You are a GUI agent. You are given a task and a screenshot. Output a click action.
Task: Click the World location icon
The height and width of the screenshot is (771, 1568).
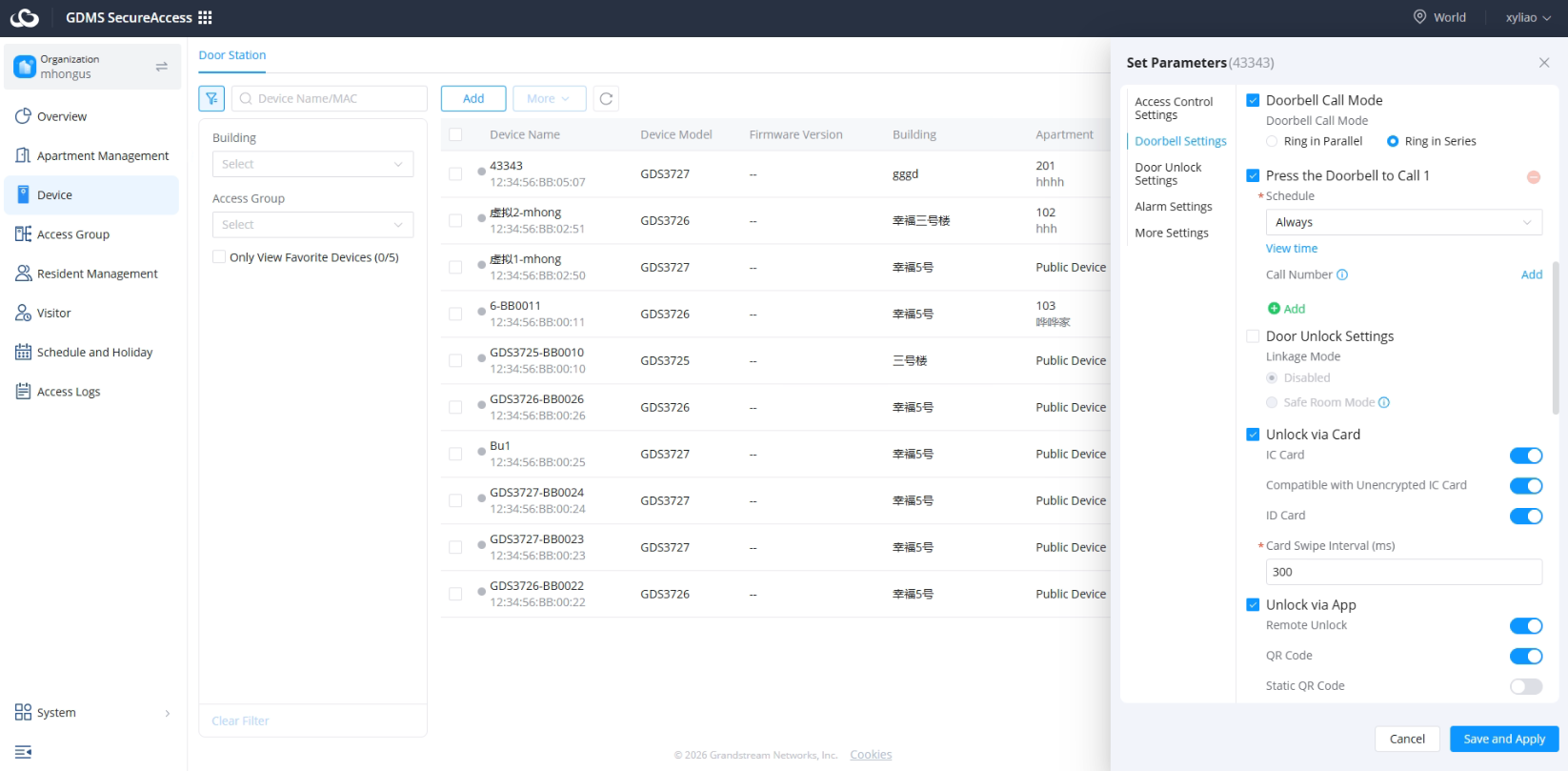(x=1419, y=17)
